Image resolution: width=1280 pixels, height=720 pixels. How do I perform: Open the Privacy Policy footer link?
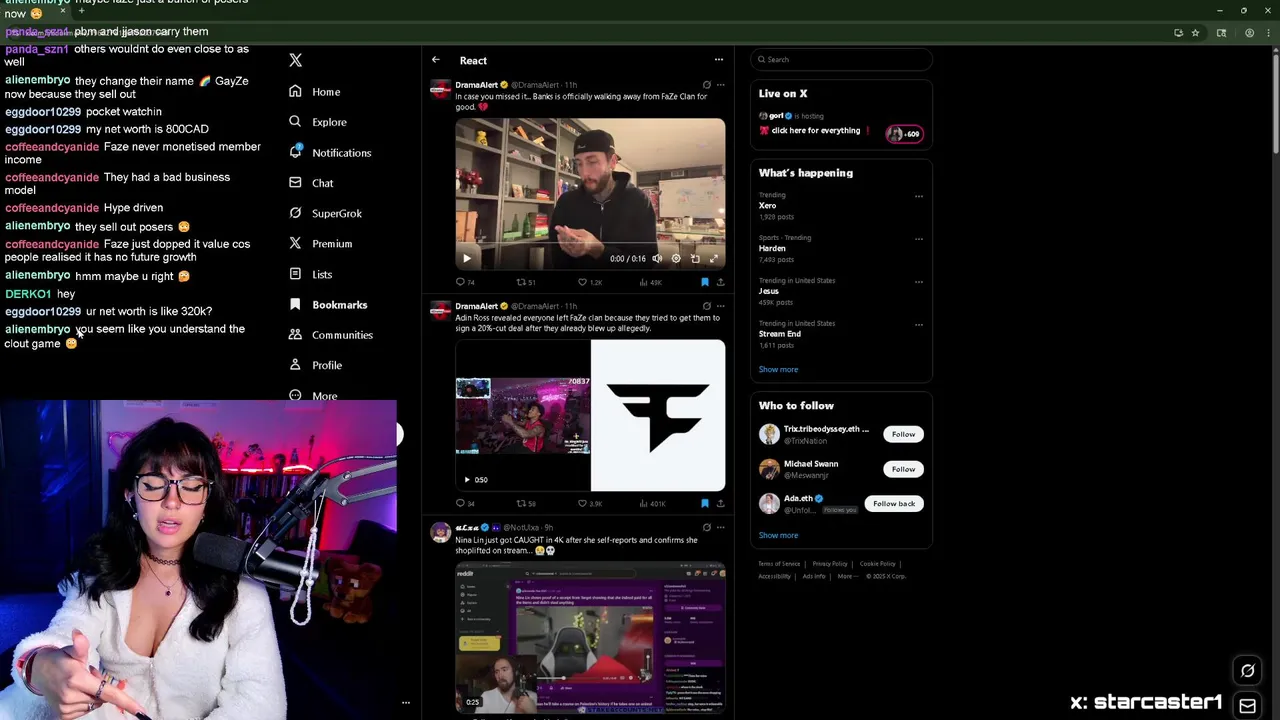coord(830,564)
